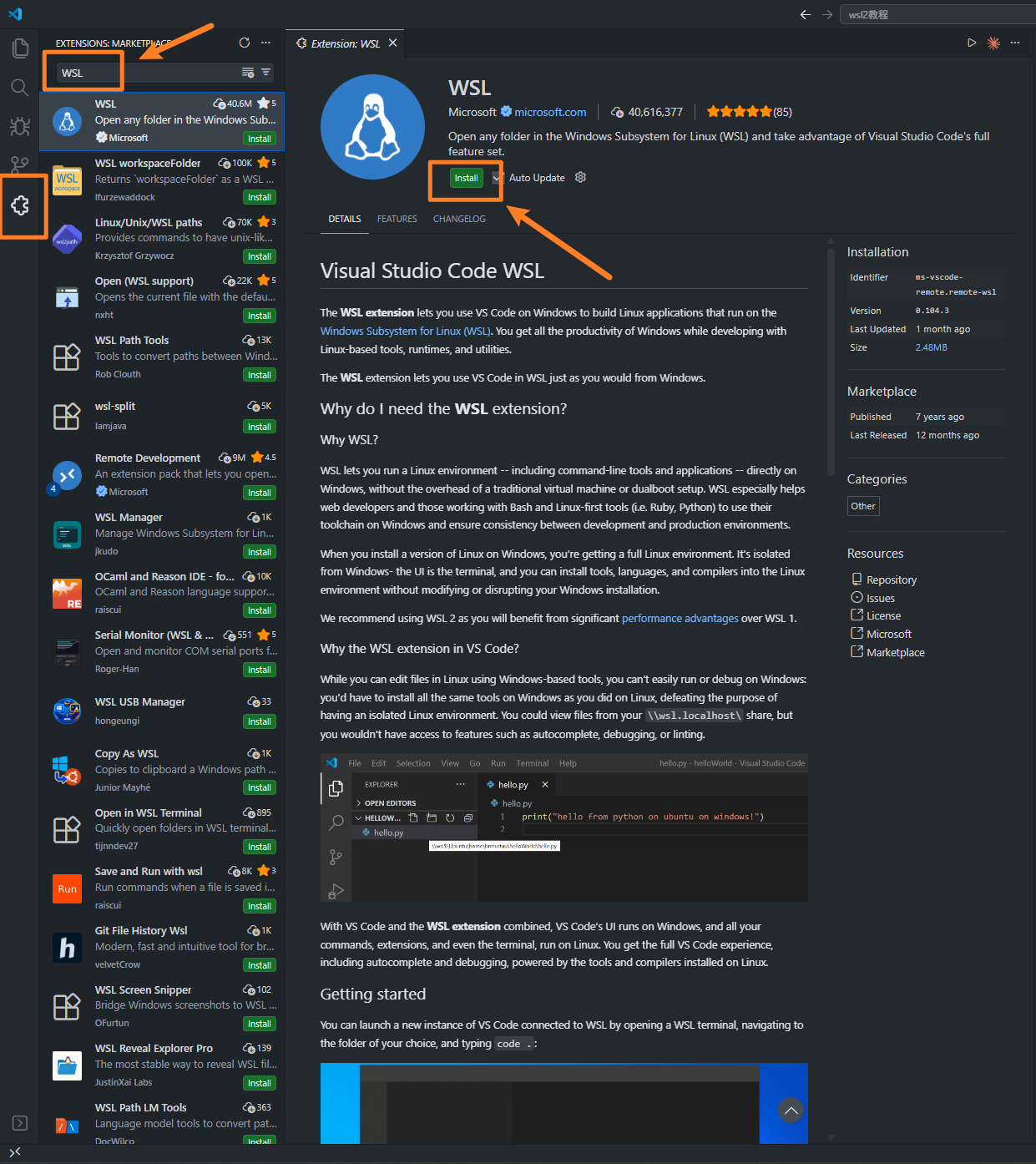Clear extensions search results icon

tap(248, 73)
